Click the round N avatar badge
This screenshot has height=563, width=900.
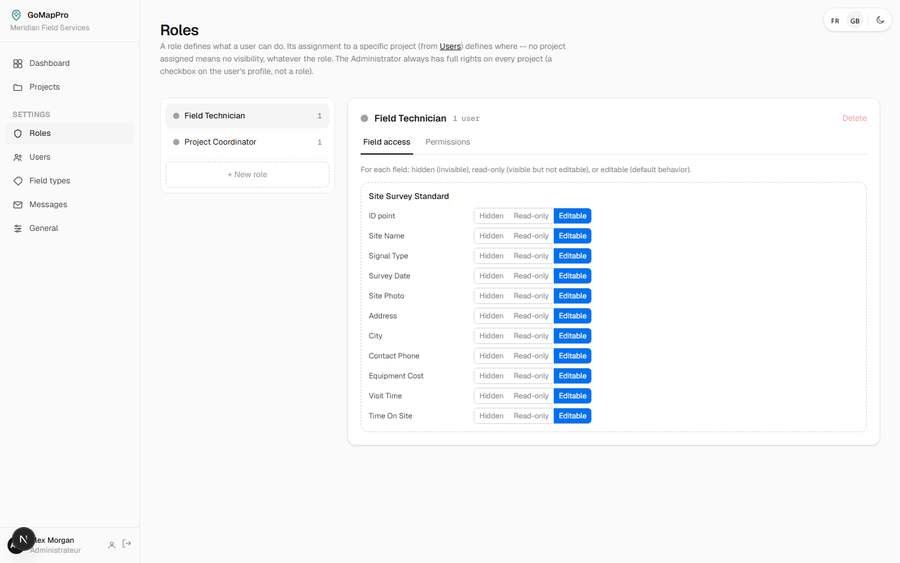pyautogui.click(x=23, y=539)
